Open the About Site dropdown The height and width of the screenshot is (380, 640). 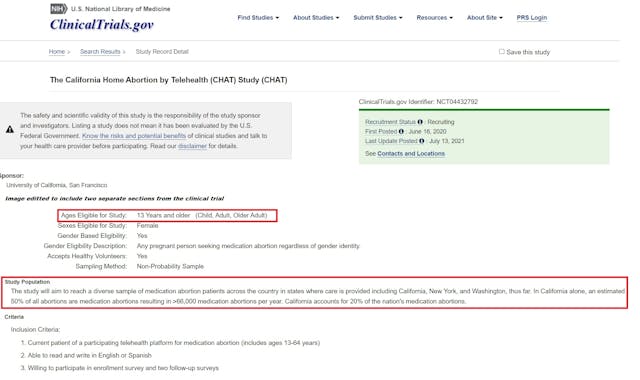(484, 18)
